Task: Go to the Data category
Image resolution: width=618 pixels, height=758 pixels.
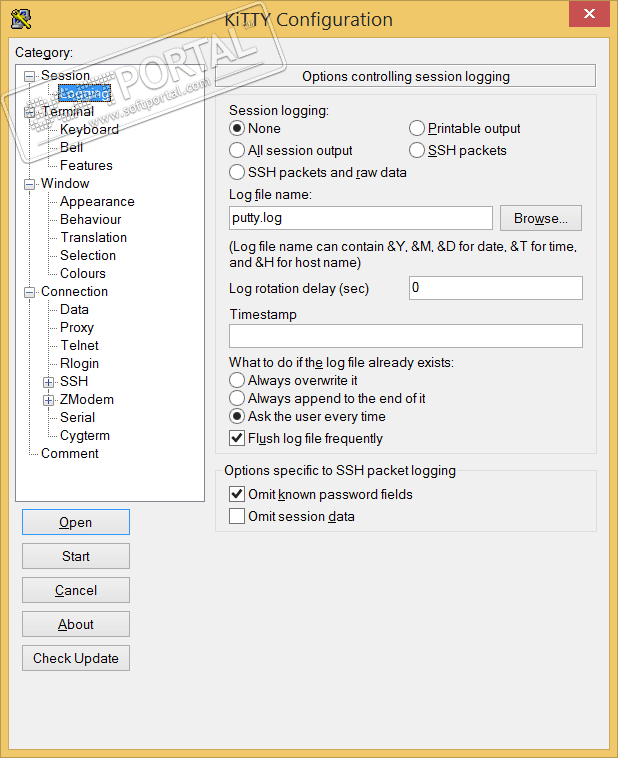Action: [74, 309]
